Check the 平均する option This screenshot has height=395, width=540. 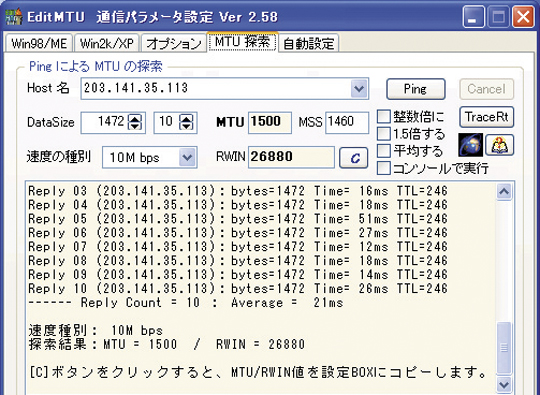point(384,150)
